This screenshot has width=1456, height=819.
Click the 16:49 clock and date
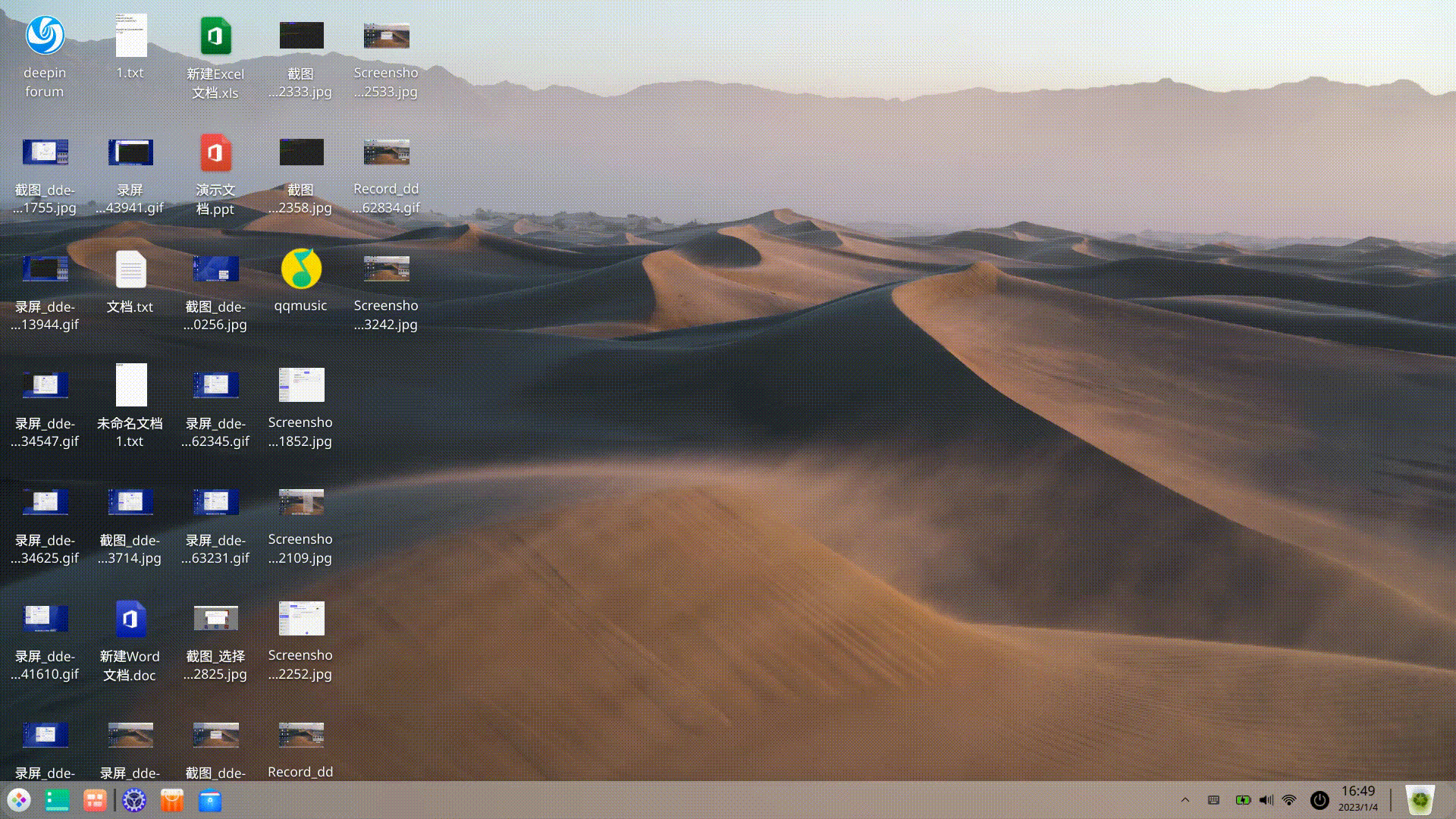point(1357,799)
